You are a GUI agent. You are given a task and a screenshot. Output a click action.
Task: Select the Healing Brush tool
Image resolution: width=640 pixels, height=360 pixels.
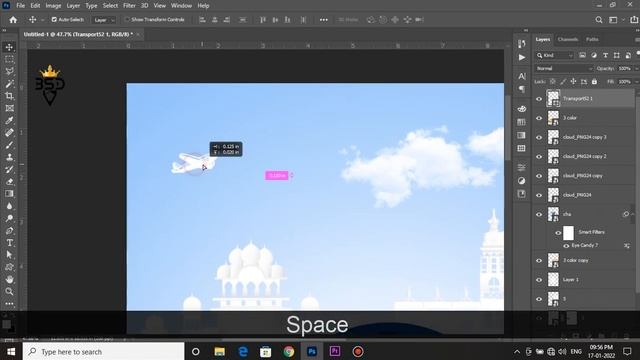coord(9,133)
